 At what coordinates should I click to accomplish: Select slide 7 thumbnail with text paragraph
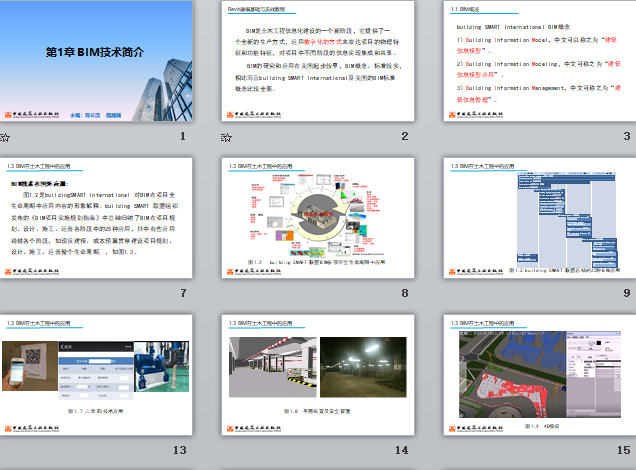(x=96, y=218)
